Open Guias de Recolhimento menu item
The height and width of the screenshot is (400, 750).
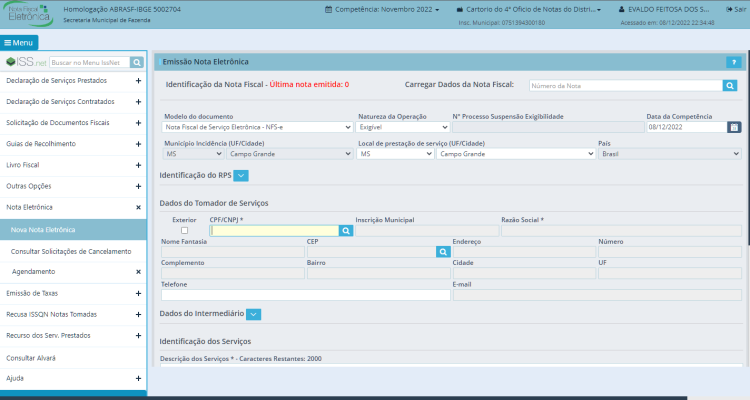click(41, 144)
